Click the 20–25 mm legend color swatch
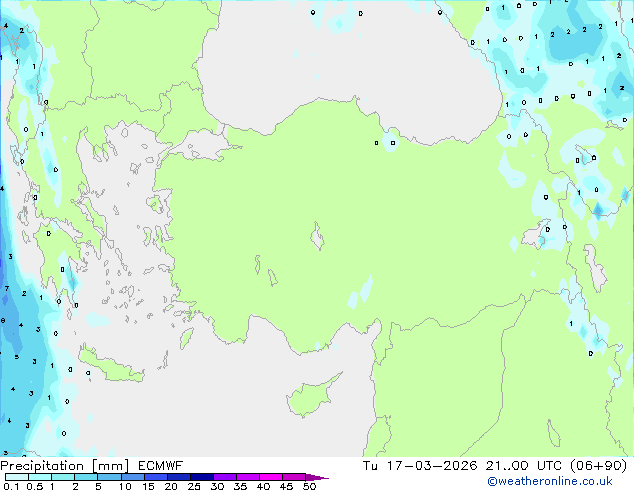Image resolution: width=634 pixels, height=490 pixels. tap(178, 477)
